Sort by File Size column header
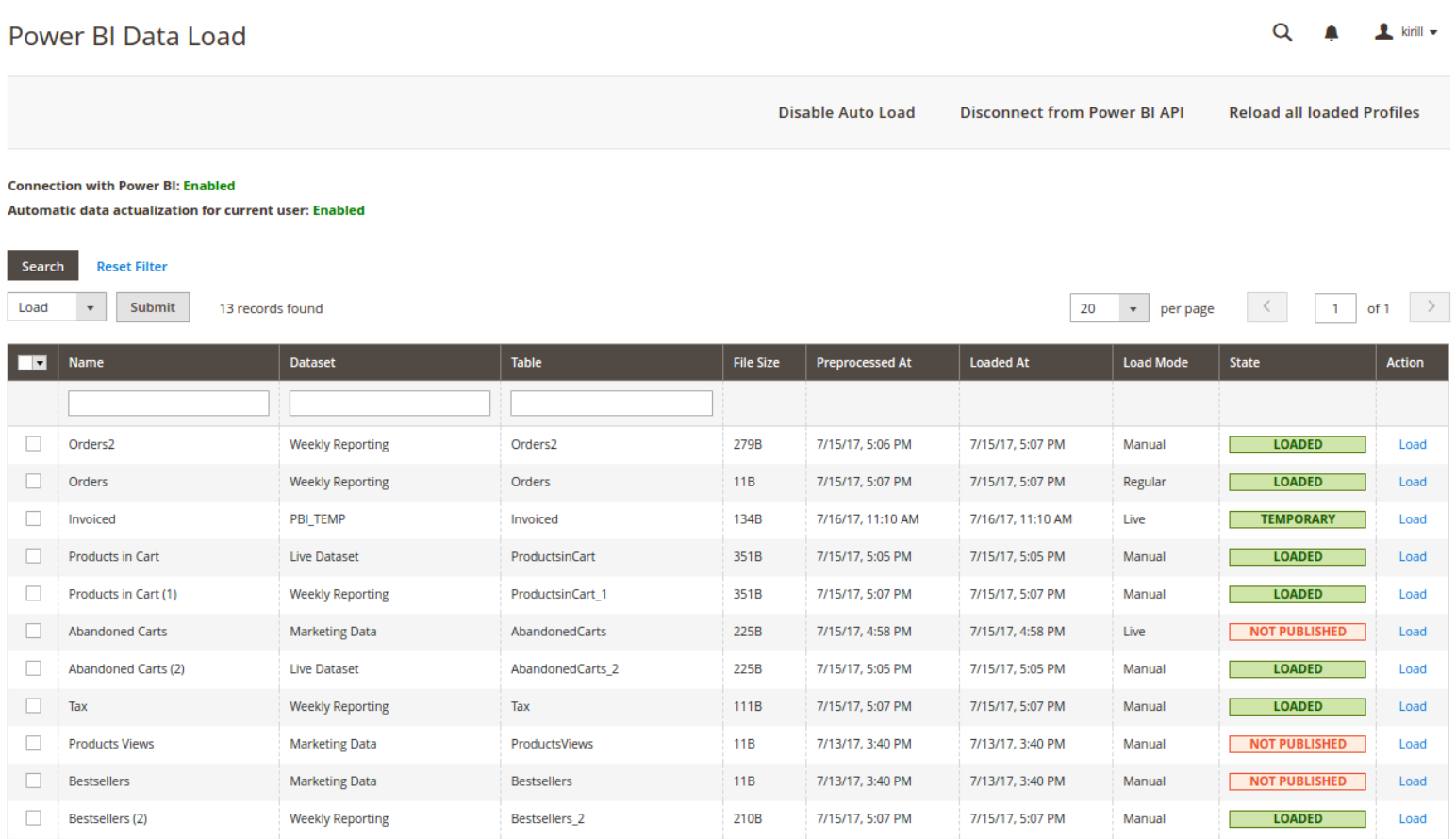 click(756, 362)
